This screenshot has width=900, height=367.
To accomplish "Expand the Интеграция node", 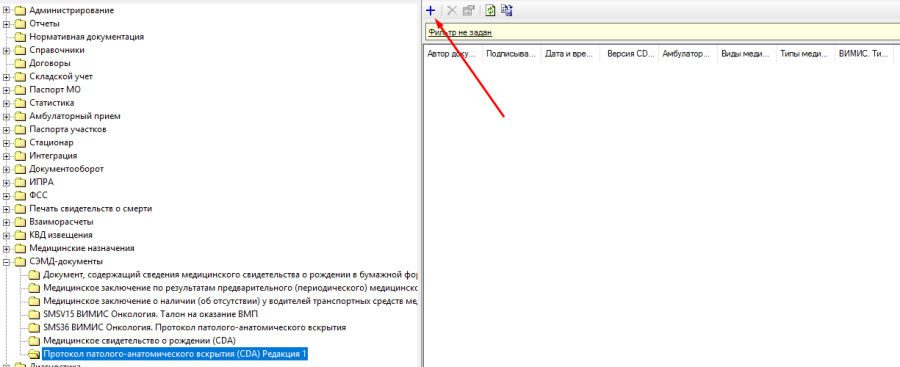I will coord(6,156).
